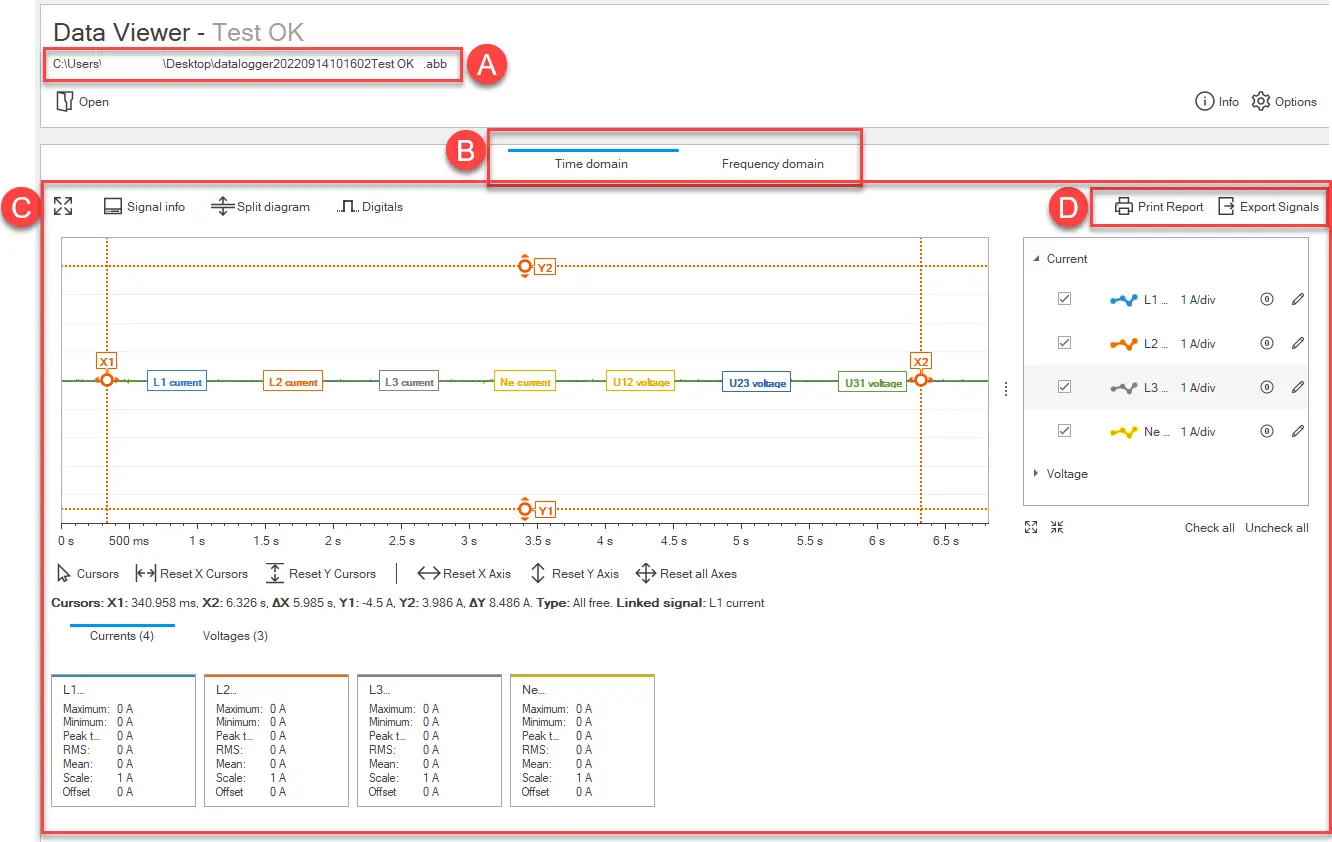Open the Options gear settings
This screenshot has height=842, width=1332.
point(1261,102)
